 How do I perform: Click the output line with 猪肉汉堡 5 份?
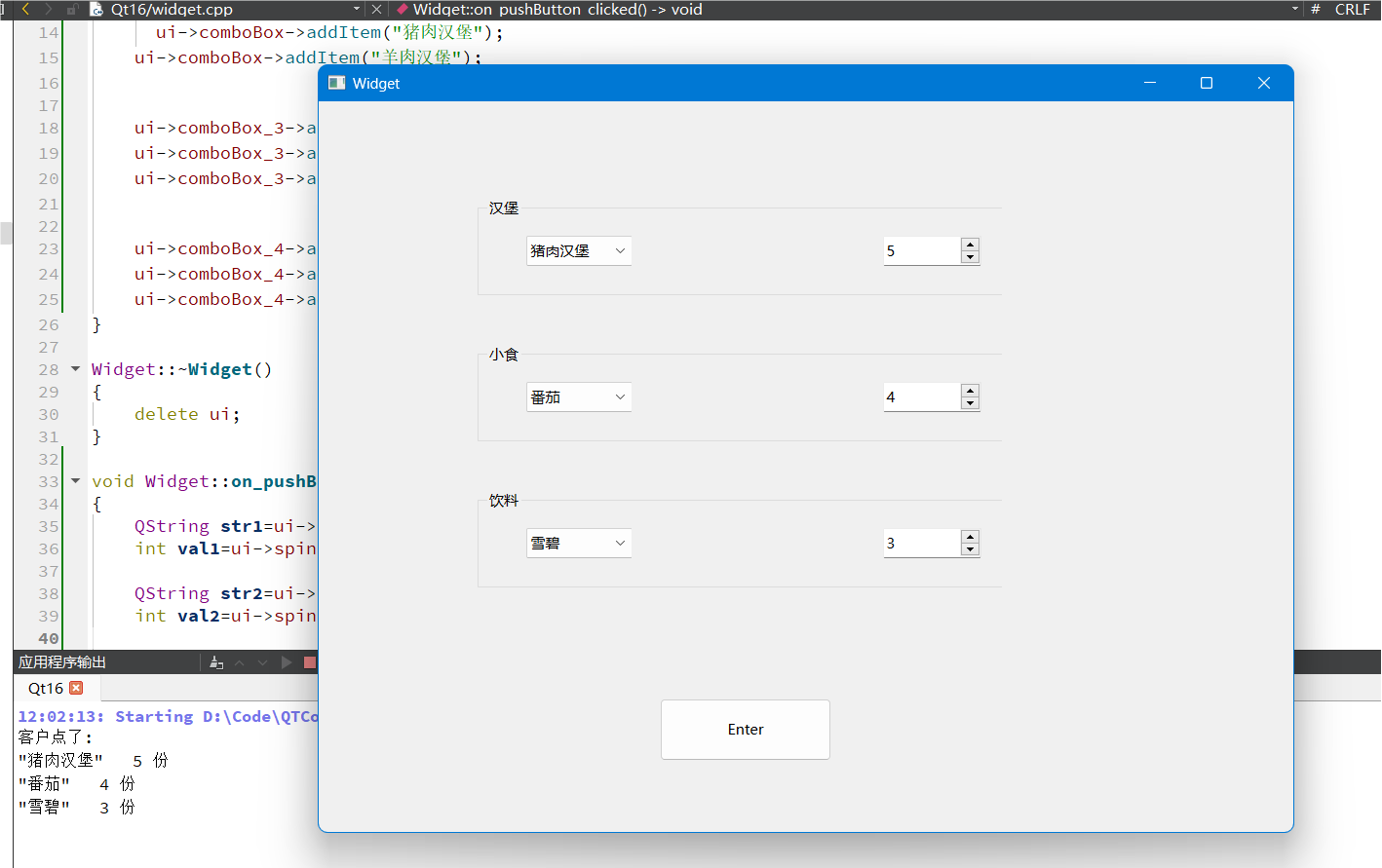[x=94, y=761]
